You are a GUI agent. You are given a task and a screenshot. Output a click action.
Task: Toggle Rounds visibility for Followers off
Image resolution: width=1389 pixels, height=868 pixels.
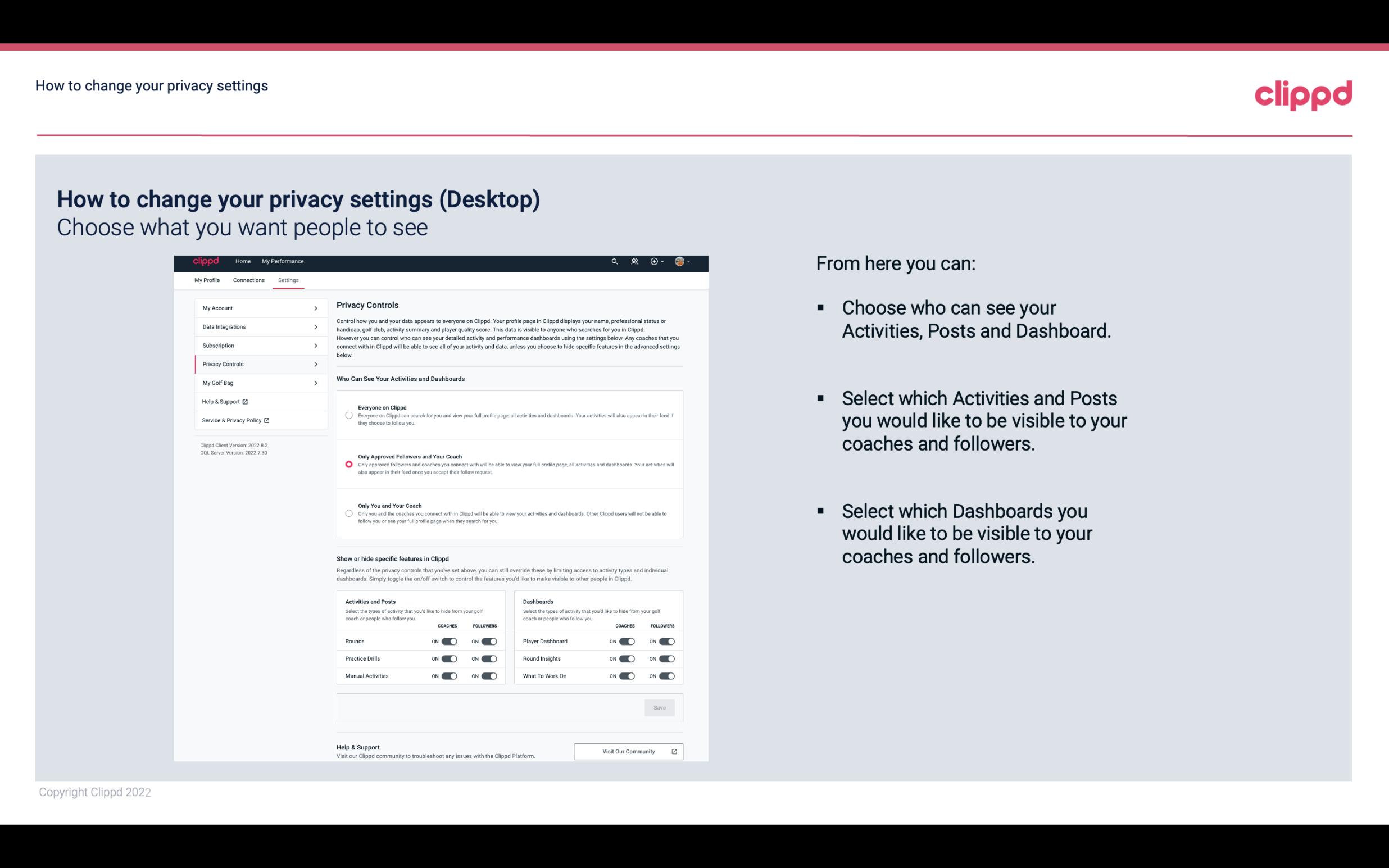coord(489,641)
